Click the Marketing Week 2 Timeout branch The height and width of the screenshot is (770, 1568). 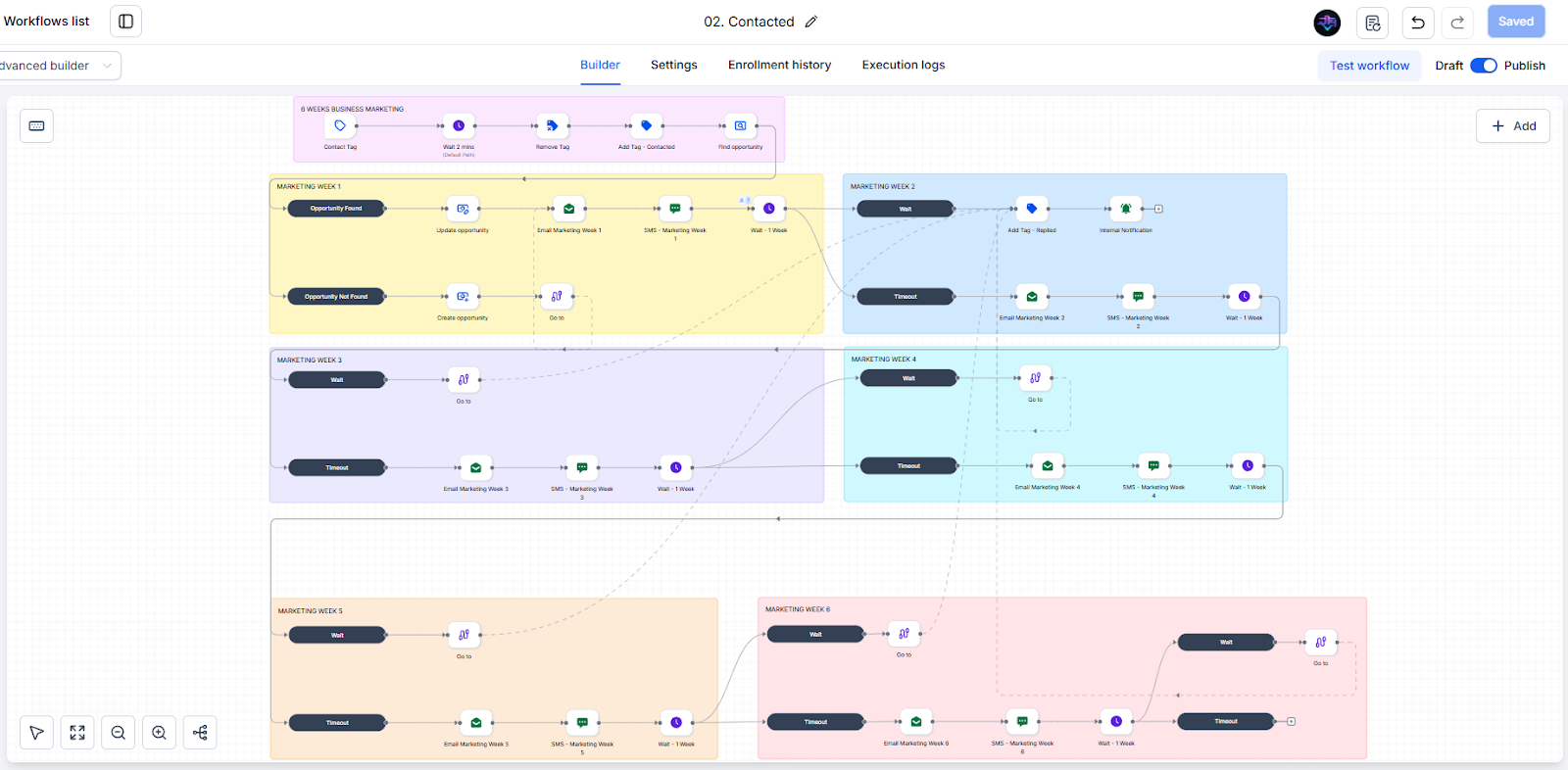click(x=906, y=296)
